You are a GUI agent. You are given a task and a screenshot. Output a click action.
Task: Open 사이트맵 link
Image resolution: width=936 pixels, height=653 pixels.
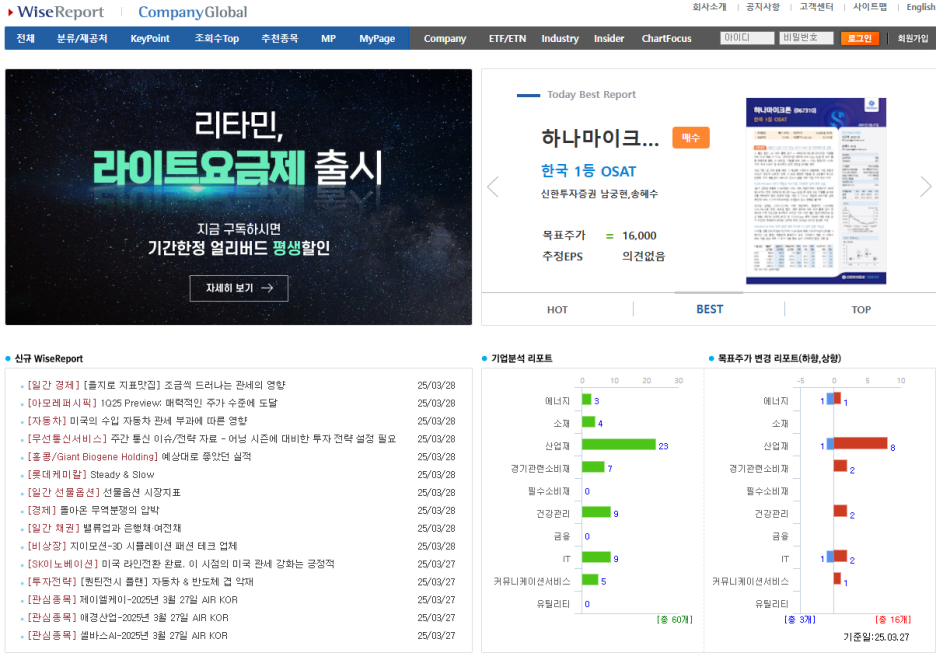pyautogui.click(x=870, y=7)
